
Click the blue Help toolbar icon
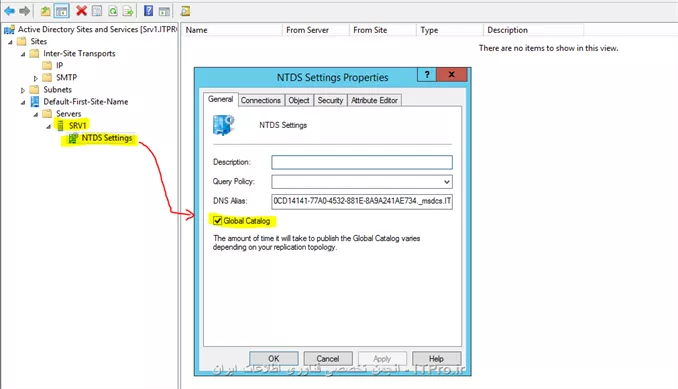point(148,11)
